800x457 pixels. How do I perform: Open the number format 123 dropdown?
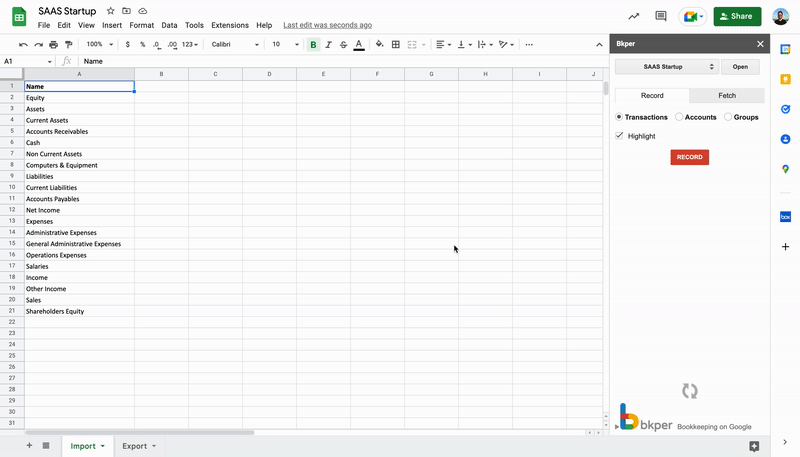tap(190, 45)
